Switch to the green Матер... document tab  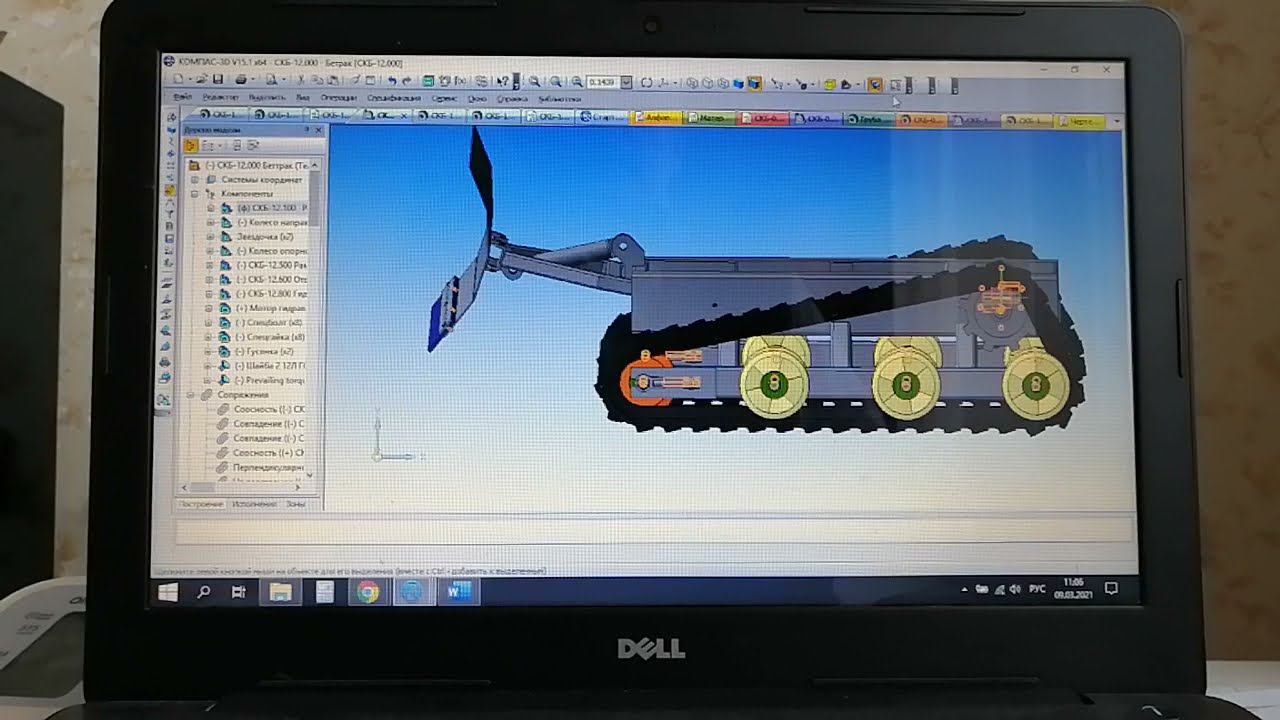[x=710, y=119]
